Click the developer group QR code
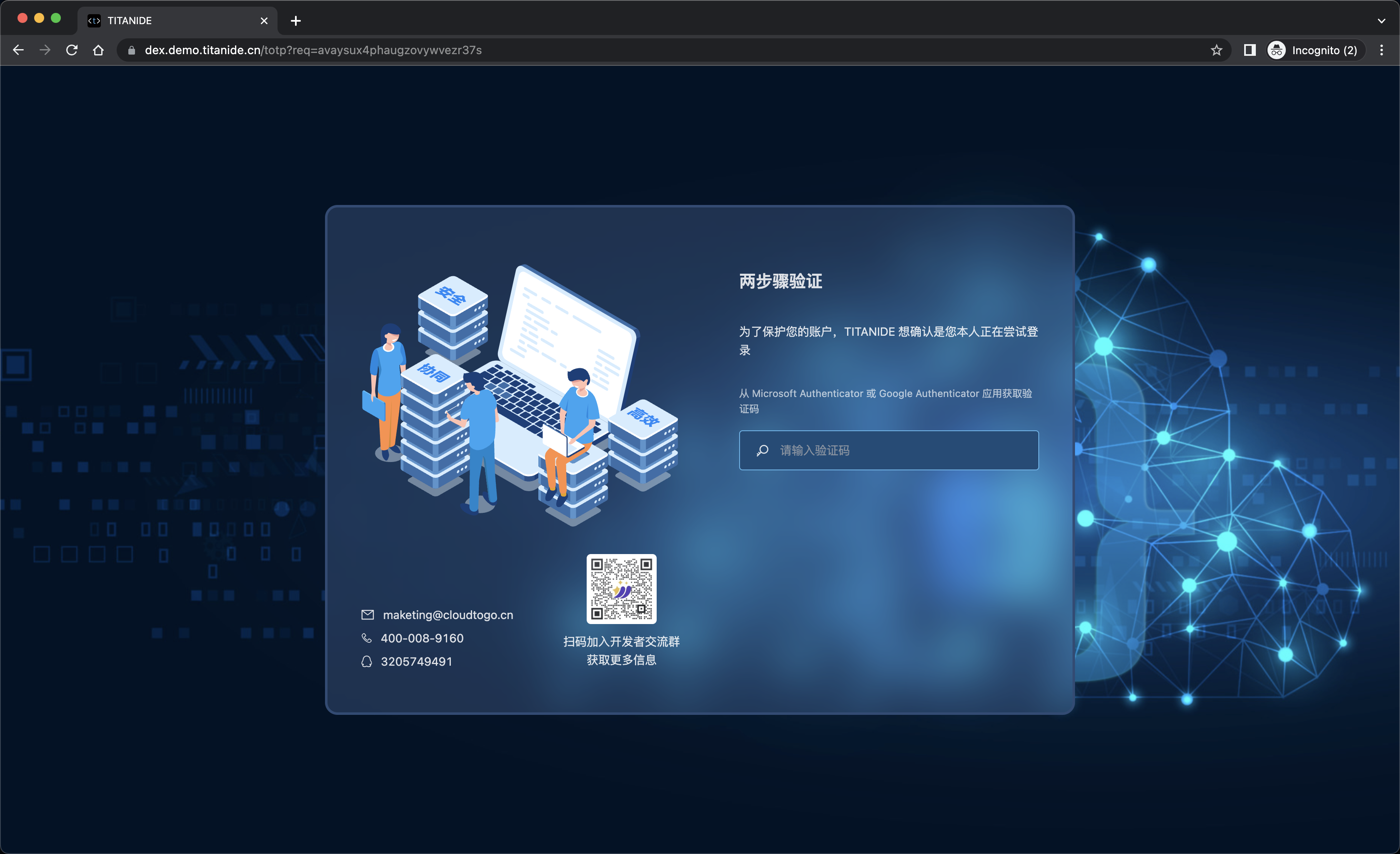The image size is (1400, 854). click(621, 589)
